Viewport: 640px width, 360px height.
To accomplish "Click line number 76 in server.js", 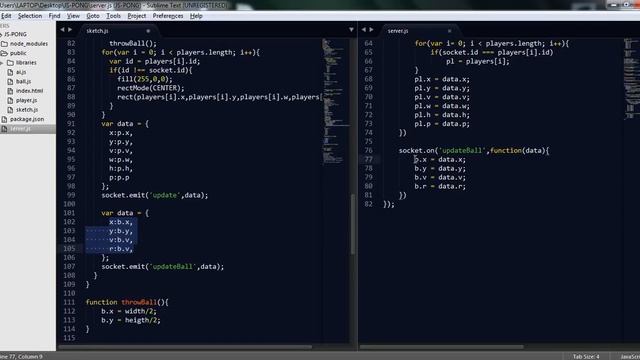I will (x=369, y=150).
